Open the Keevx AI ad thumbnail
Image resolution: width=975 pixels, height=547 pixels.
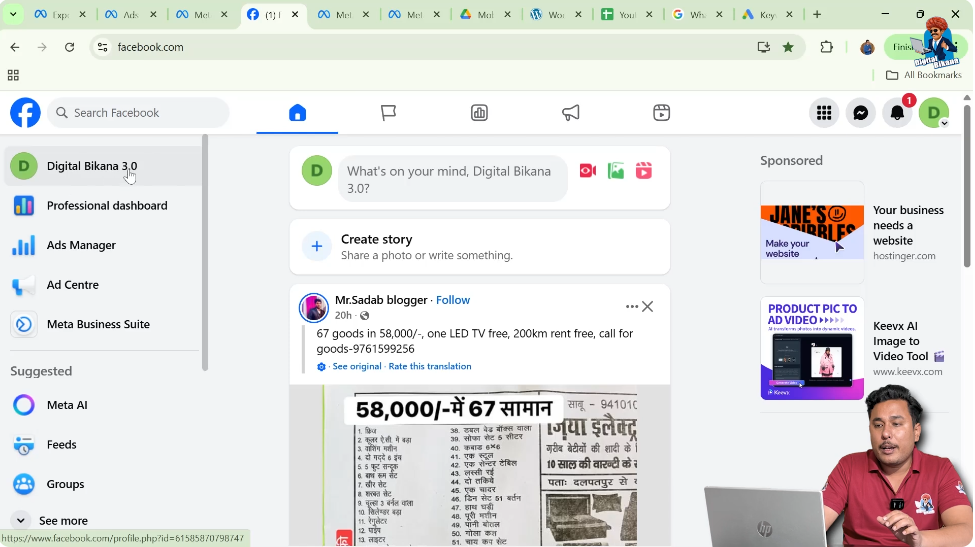(x=812, y=349)
